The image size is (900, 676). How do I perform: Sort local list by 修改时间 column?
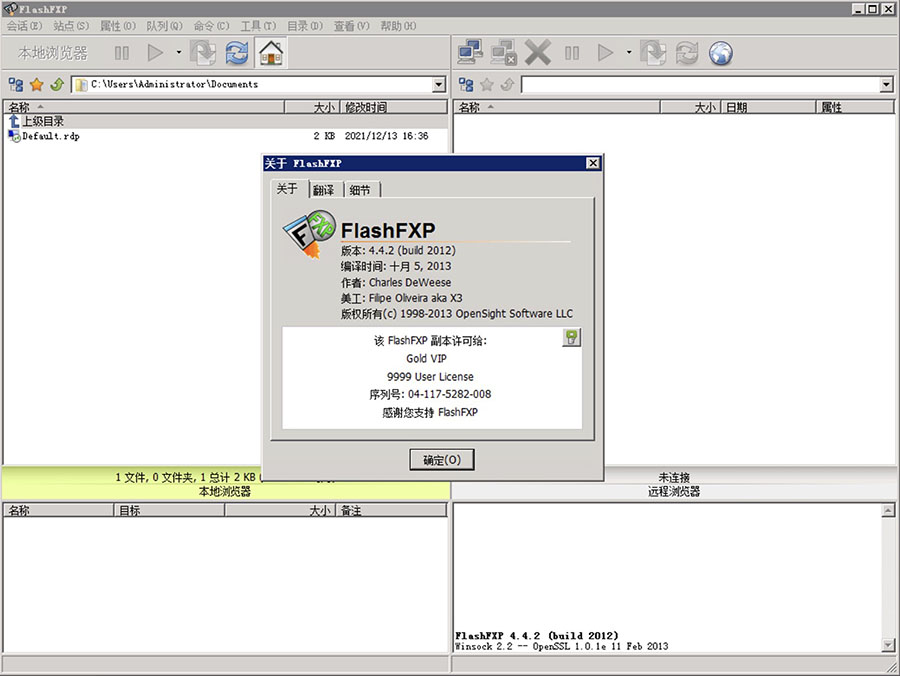tap(394, 107)
